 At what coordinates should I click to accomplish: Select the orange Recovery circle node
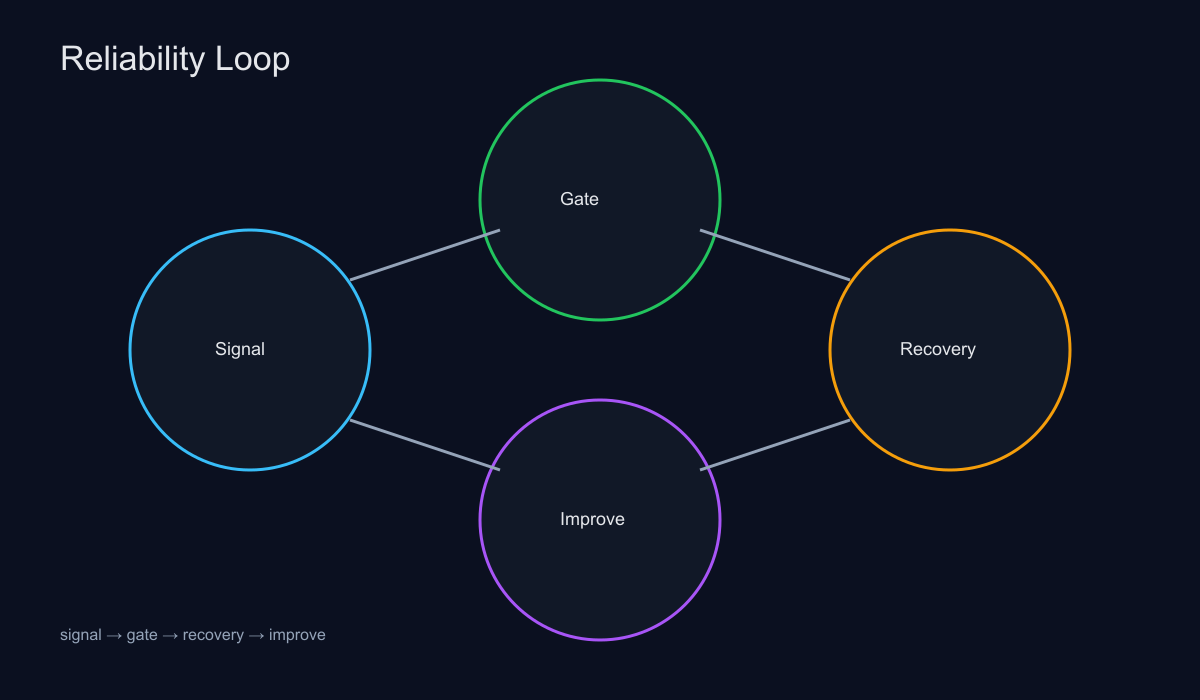pyautogui.click(x=950, y=400)
